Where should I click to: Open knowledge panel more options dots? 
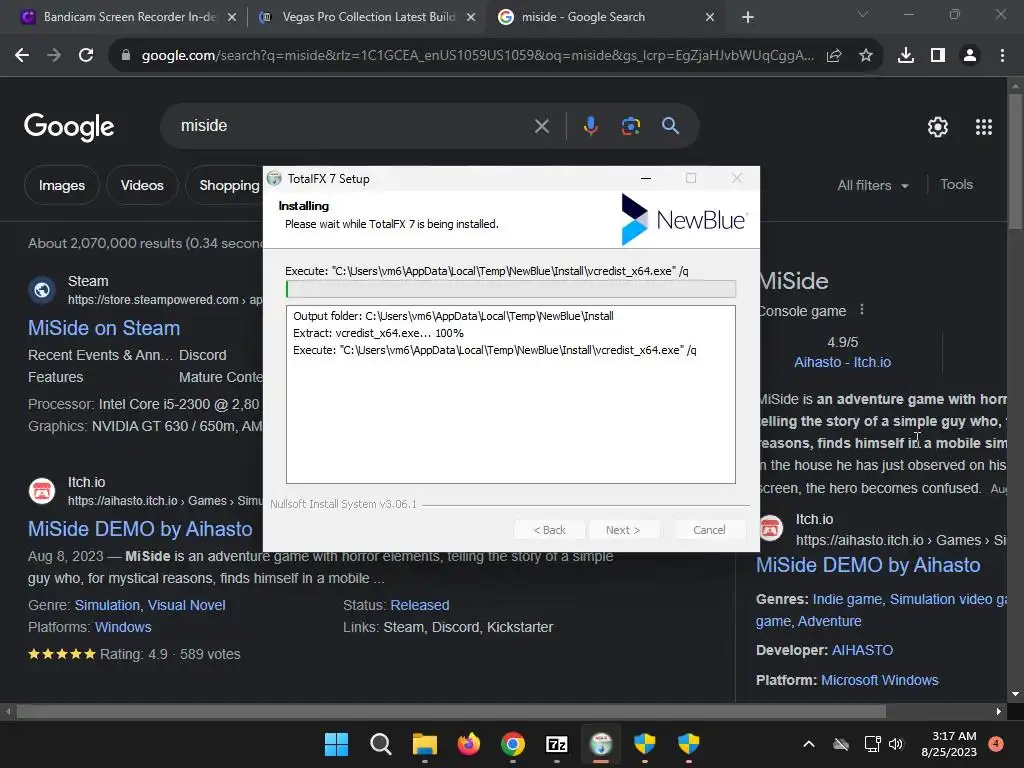pyautogui.click(x=862, y=310)
